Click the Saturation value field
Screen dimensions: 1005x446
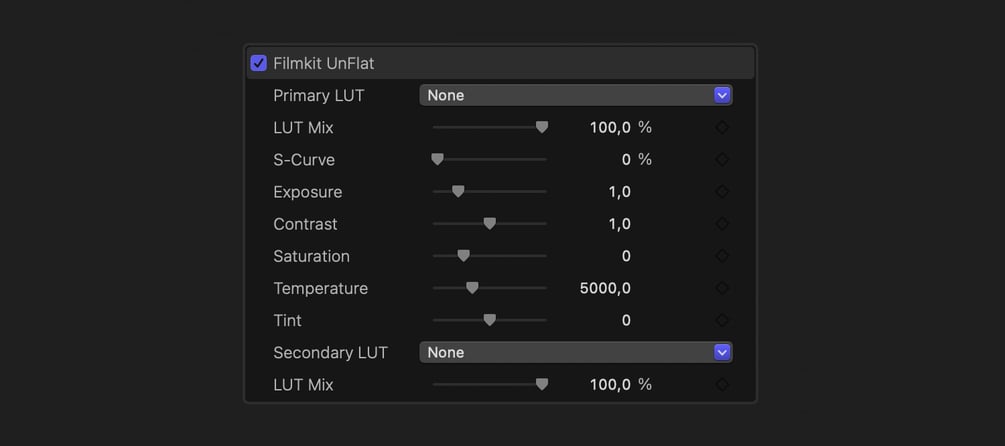[x=626, y=256]
